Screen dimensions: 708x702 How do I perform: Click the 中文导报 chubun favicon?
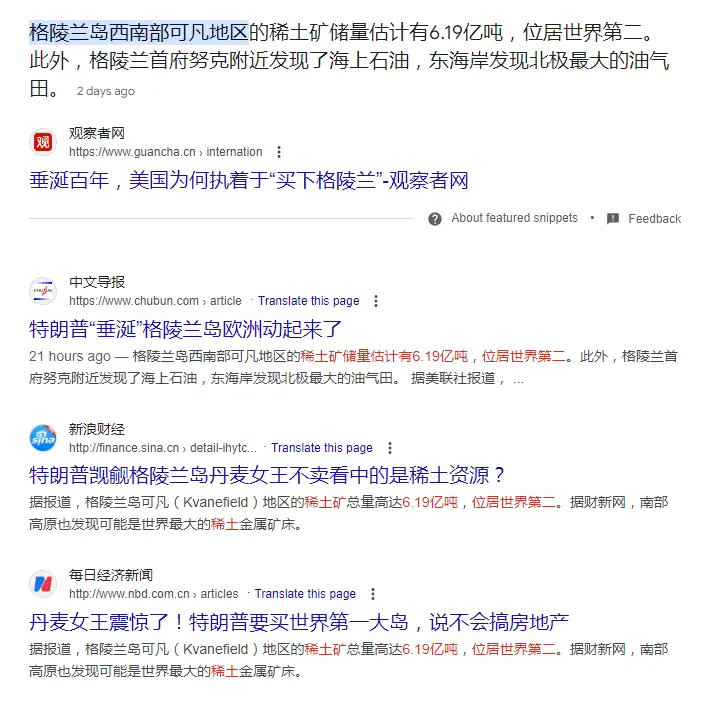tap(43, 291)
